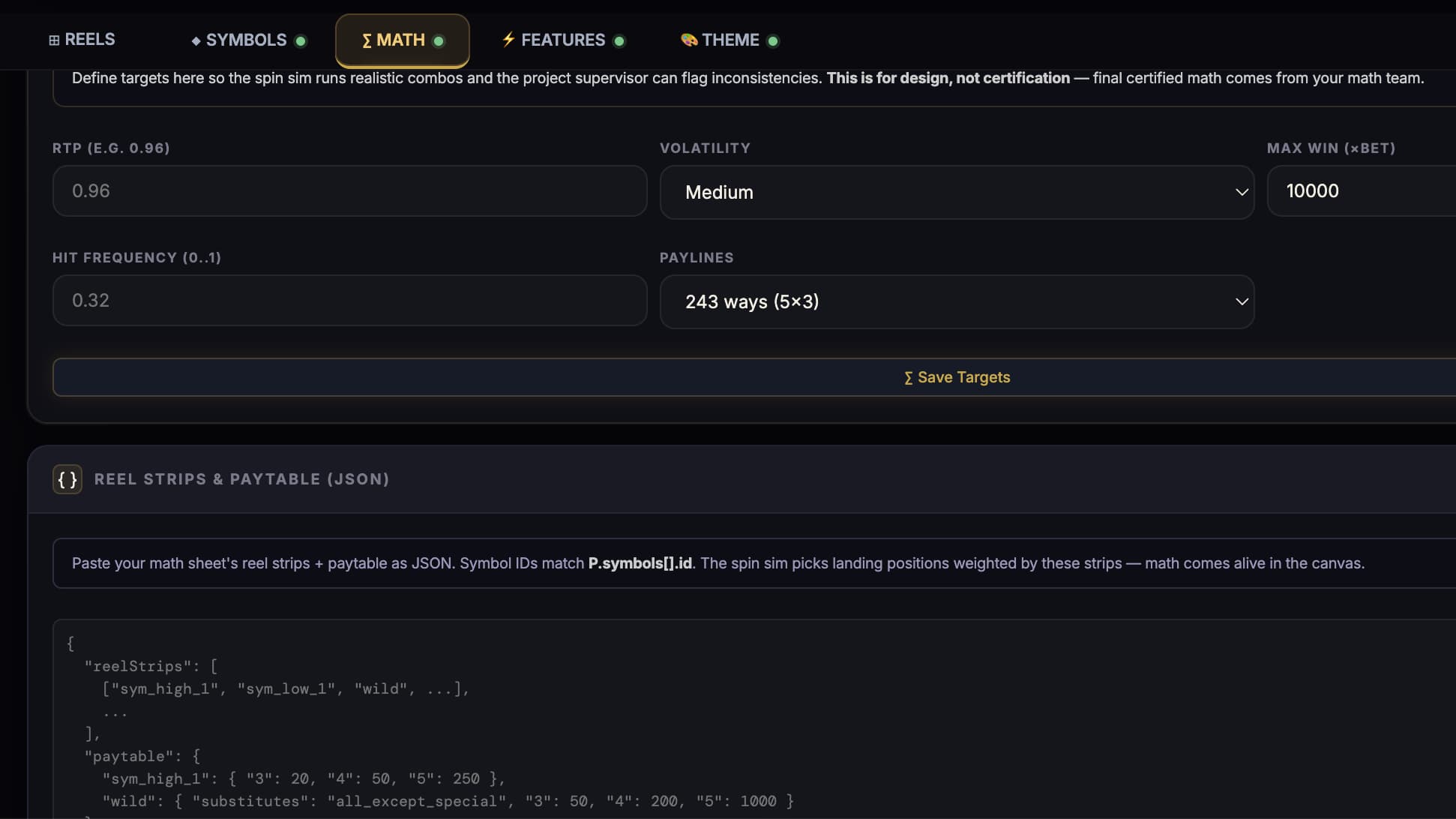This screenshot has width=1456, height=819.
Task: Focus the RTP input field
Action: pyautogui.click(x=349, y=190)
